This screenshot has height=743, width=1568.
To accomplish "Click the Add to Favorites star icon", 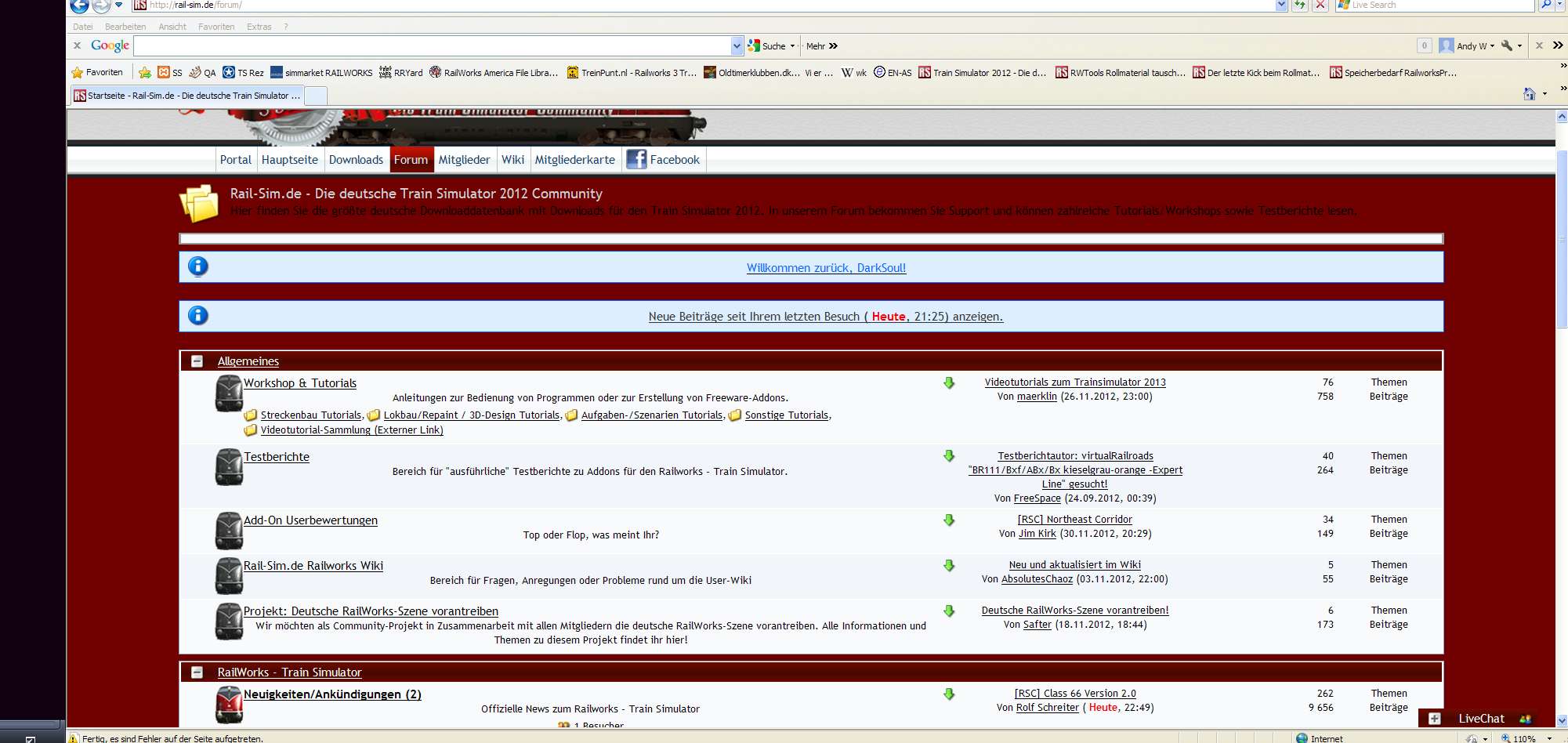I will 145,73.
